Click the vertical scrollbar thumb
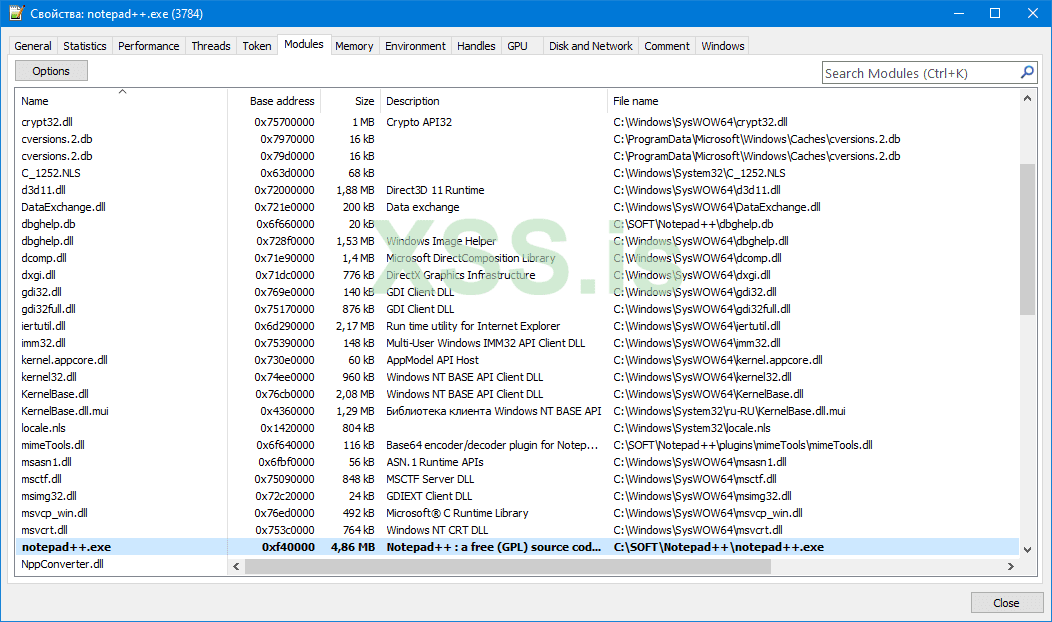 (1027, 239)
